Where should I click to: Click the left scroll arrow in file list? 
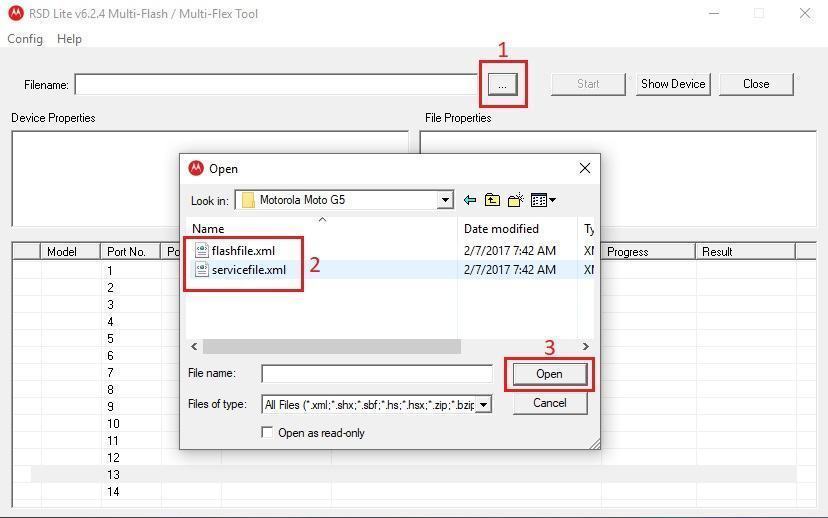point(194,346)
